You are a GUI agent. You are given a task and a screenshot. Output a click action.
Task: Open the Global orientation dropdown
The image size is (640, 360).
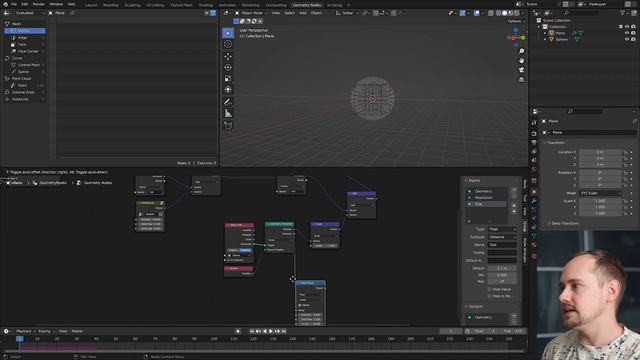click(347, 13)
